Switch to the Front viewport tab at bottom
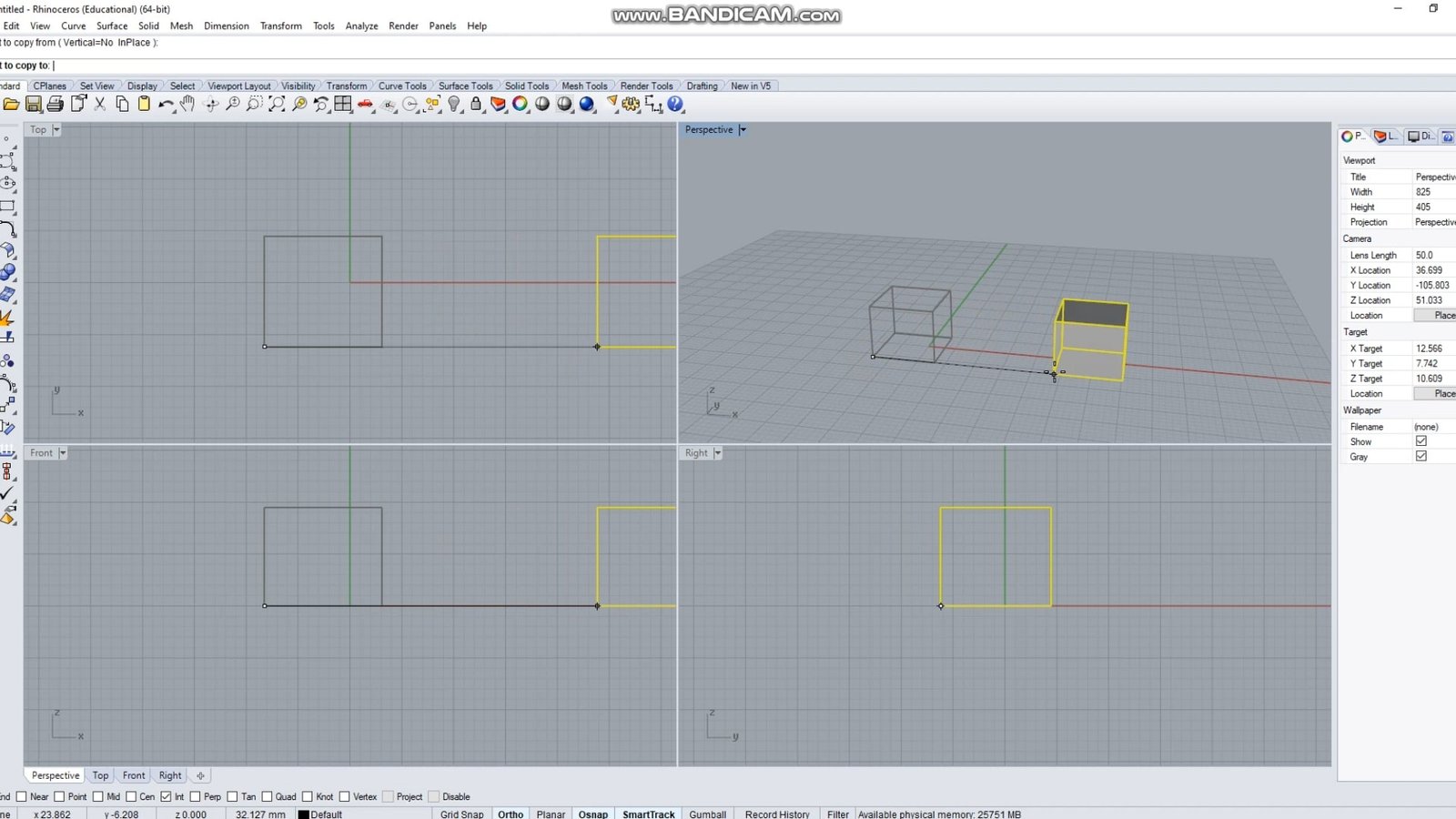This screenshot has width=1456, height=819. (134, 775)
